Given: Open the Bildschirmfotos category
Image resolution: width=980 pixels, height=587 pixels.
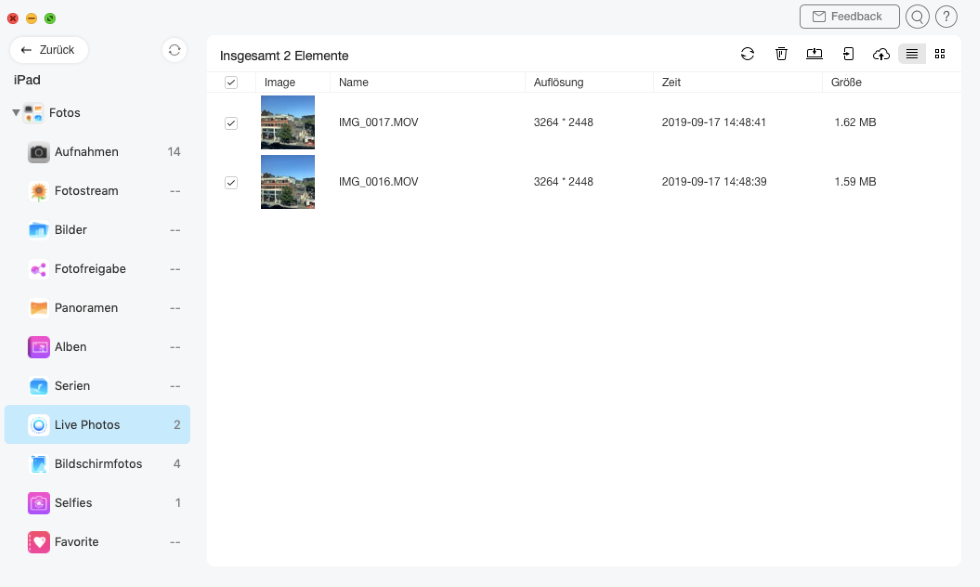Looking at the screenshot, I should [98, 464].
